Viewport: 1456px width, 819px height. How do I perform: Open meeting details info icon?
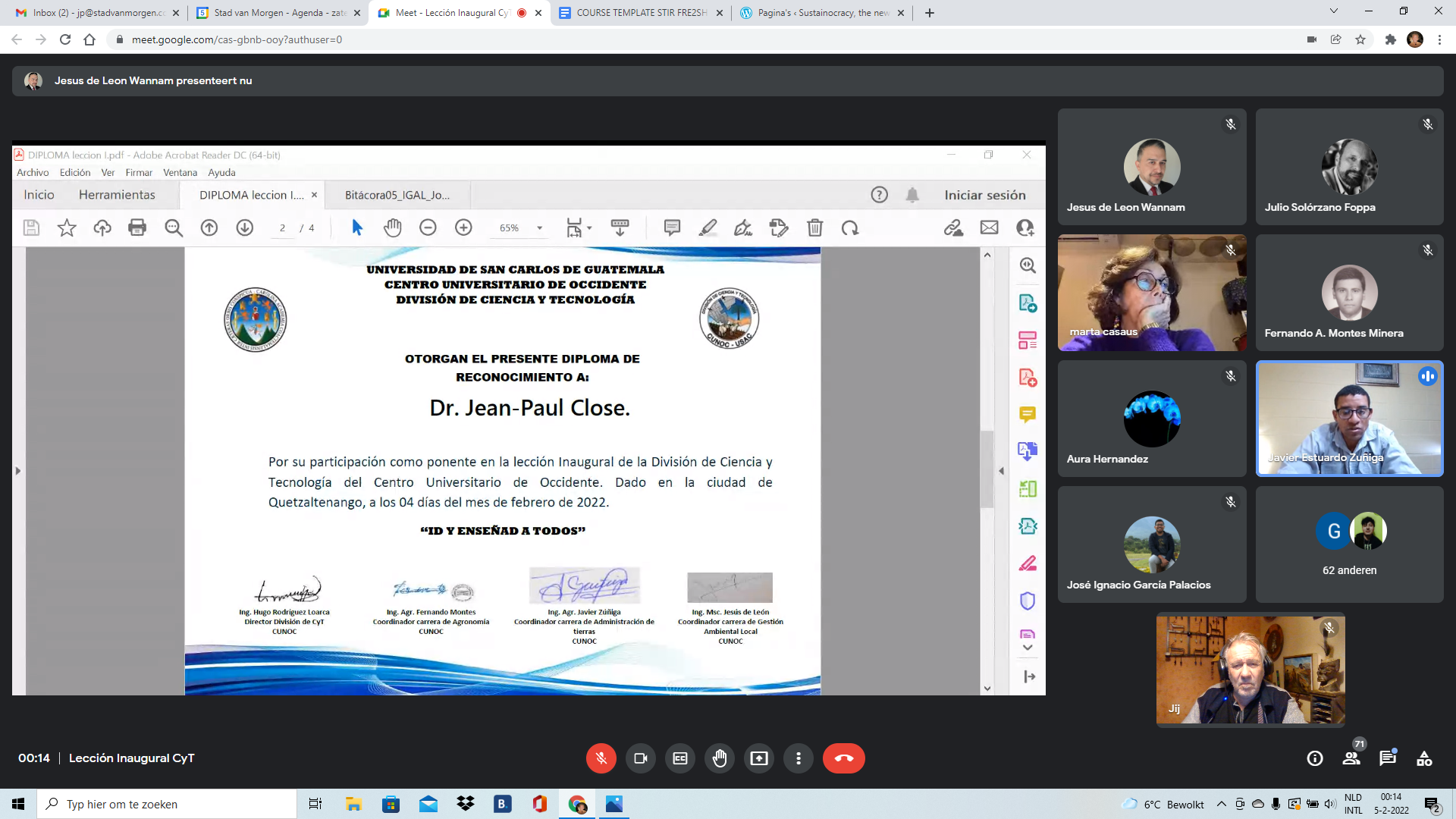point(1315,758)
